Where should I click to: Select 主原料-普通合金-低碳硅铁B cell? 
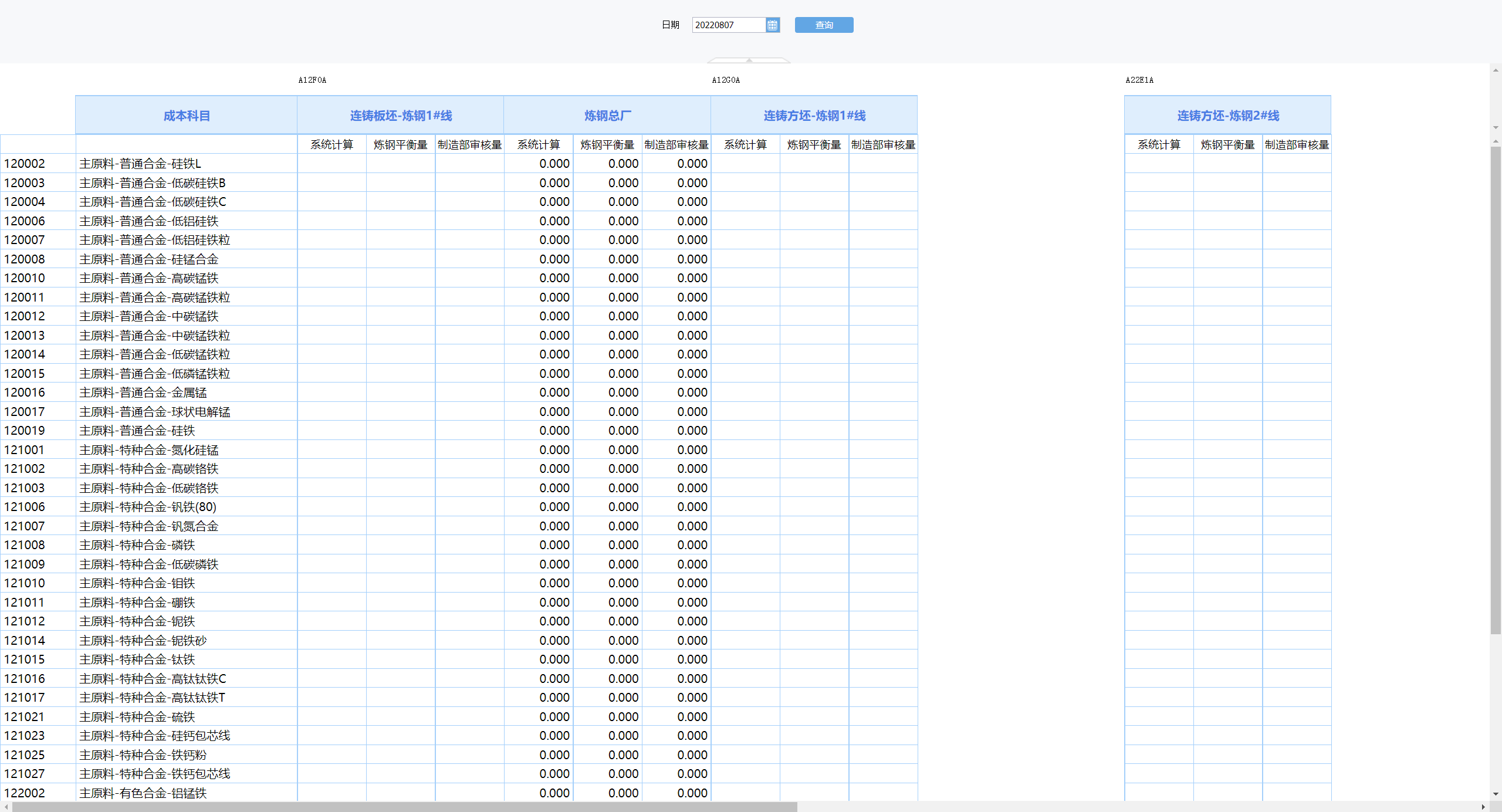click(187, 182)
